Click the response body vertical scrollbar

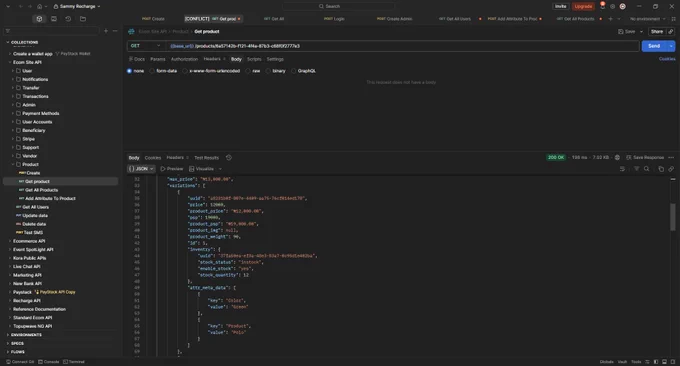point(673,218)
